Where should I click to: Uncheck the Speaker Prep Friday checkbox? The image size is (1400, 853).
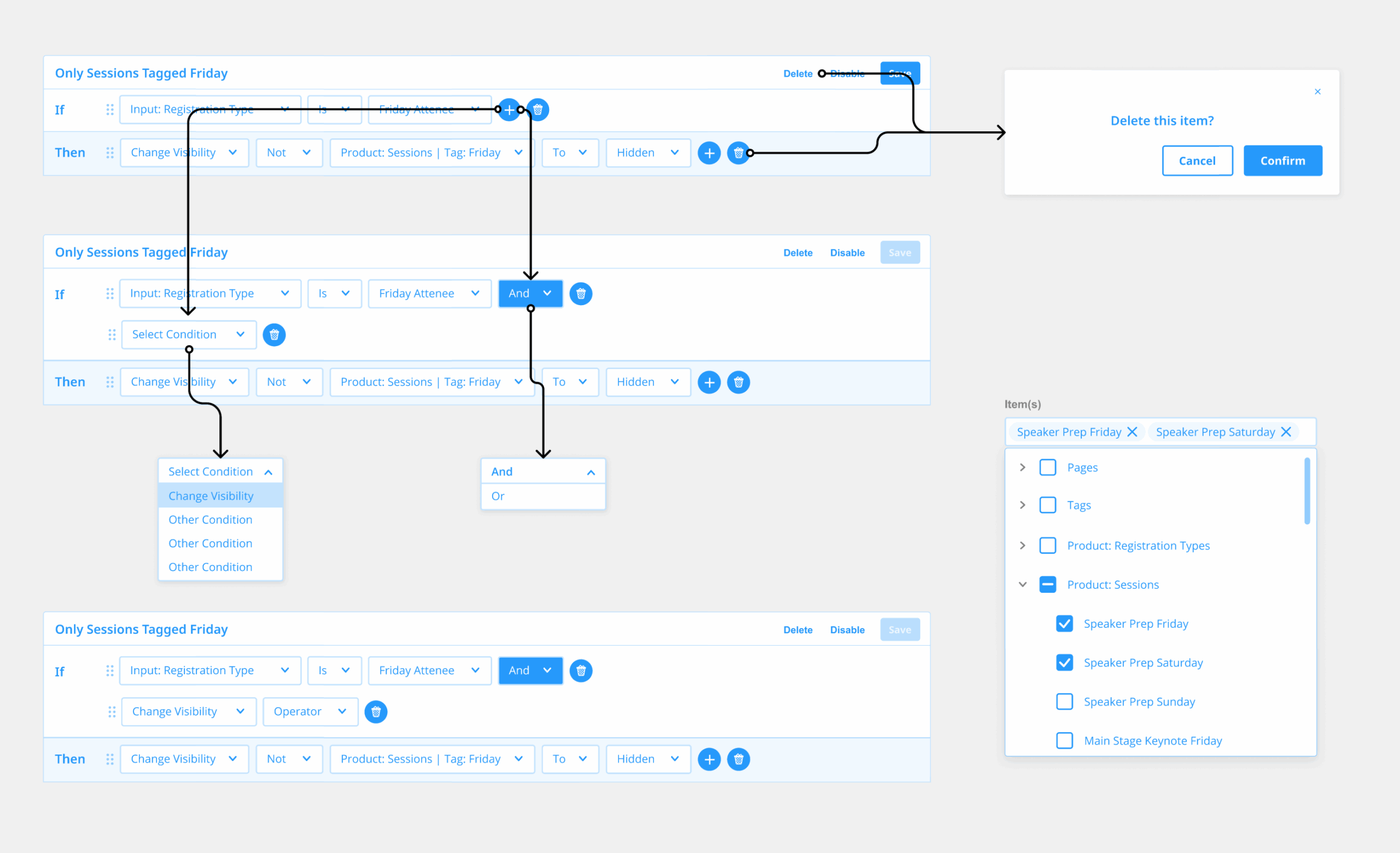click(x=1064, y=623)
